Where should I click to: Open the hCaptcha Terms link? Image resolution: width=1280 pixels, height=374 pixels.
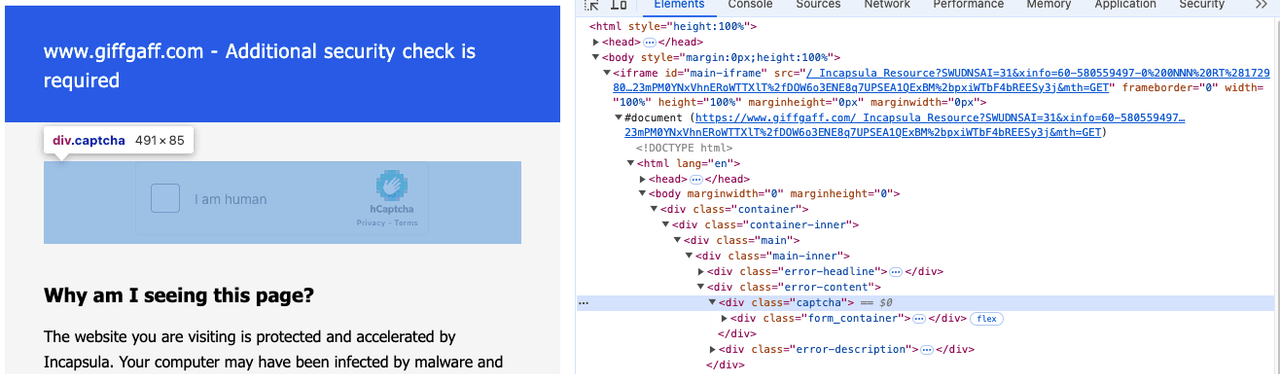click(406, 223)
